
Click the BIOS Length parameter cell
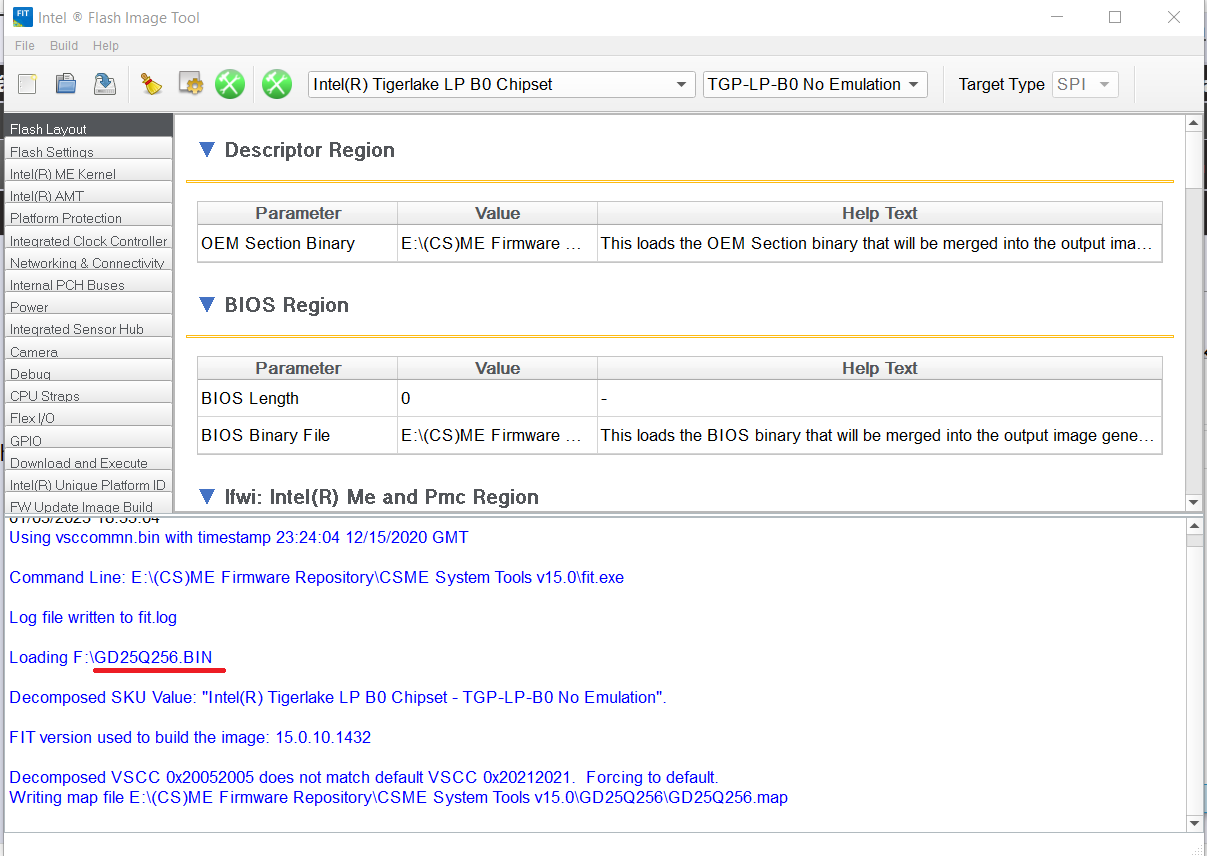[x=298, y=398]
